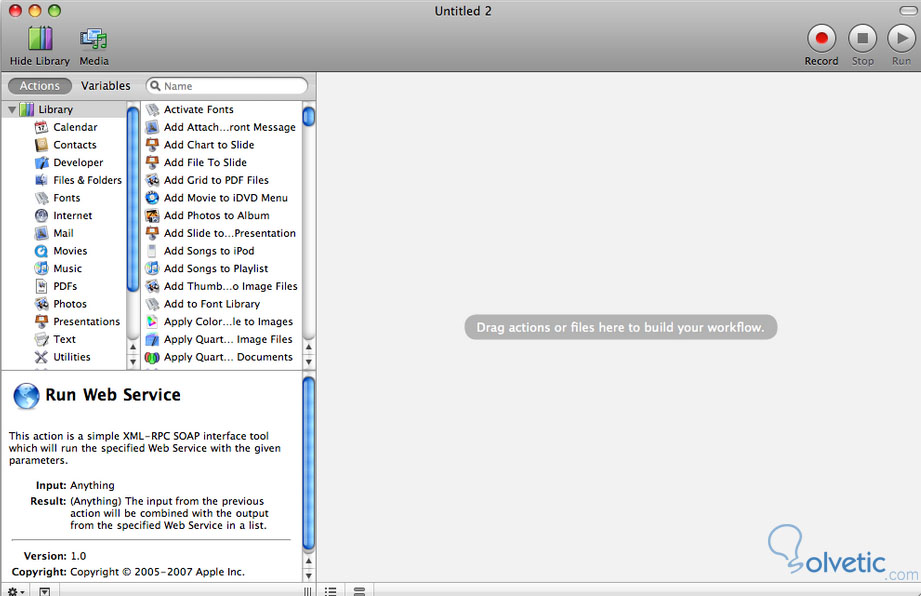Start recording with the Record button
This screenshot has height=596, width=921.
pos(821,39)
